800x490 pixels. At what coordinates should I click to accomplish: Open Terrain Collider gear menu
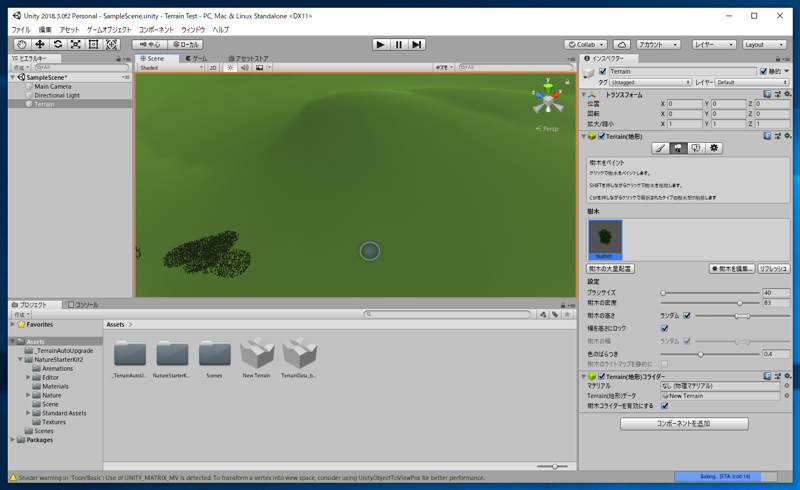pyautogui.click(x=787, y=376)
